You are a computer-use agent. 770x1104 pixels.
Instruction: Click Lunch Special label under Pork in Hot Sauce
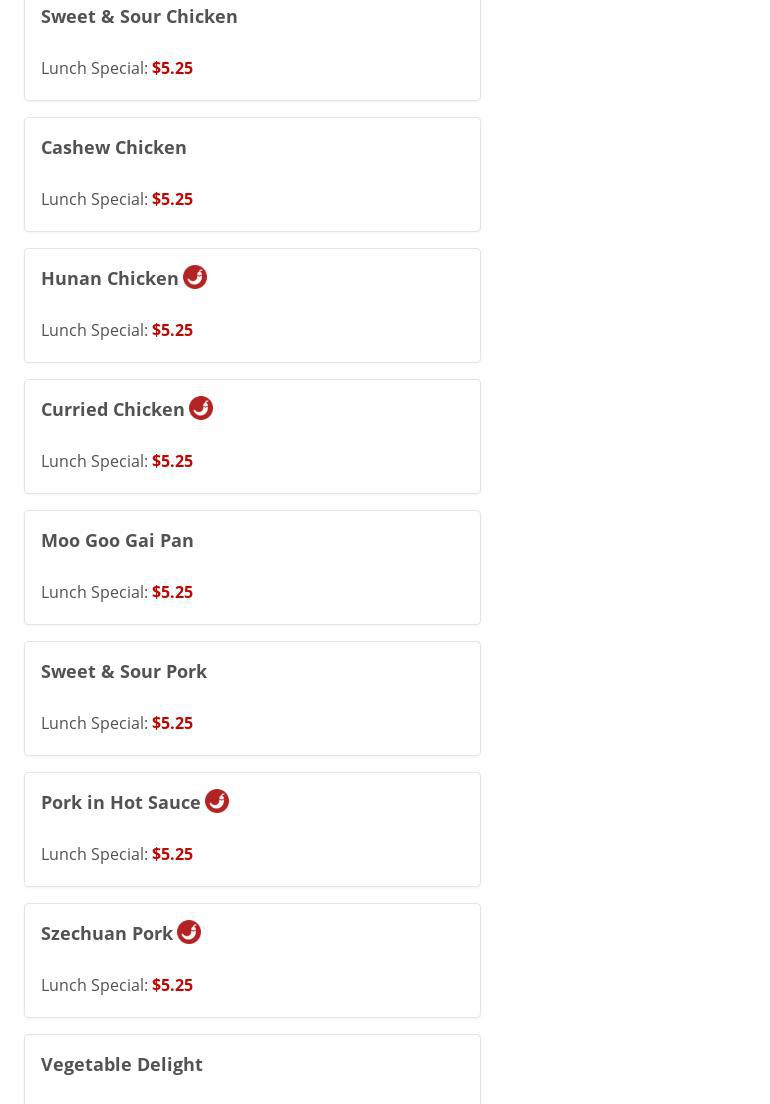pos(94,854)
